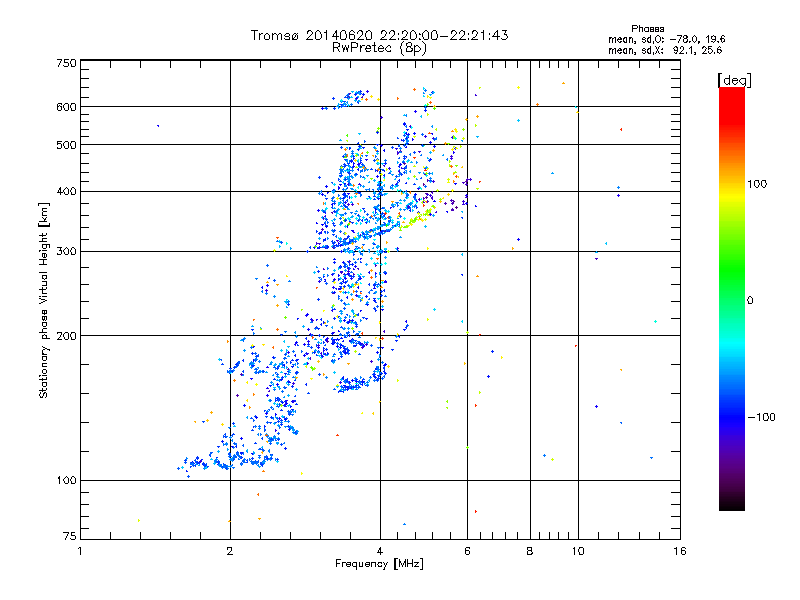
Task: Click y-axis tick label '500'
Action: tap(66, 145)
